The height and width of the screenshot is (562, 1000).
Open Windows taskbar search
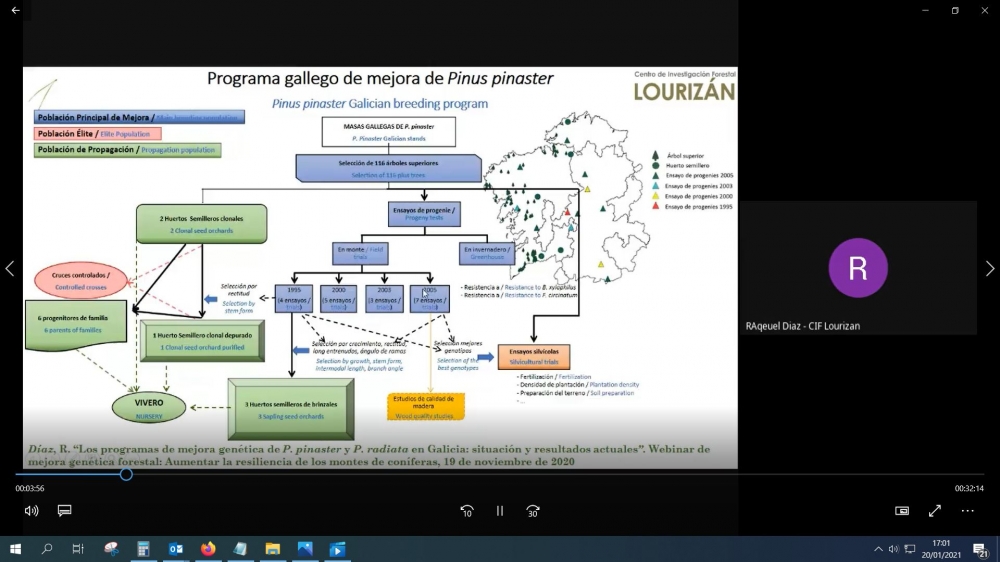coord(47,549)
